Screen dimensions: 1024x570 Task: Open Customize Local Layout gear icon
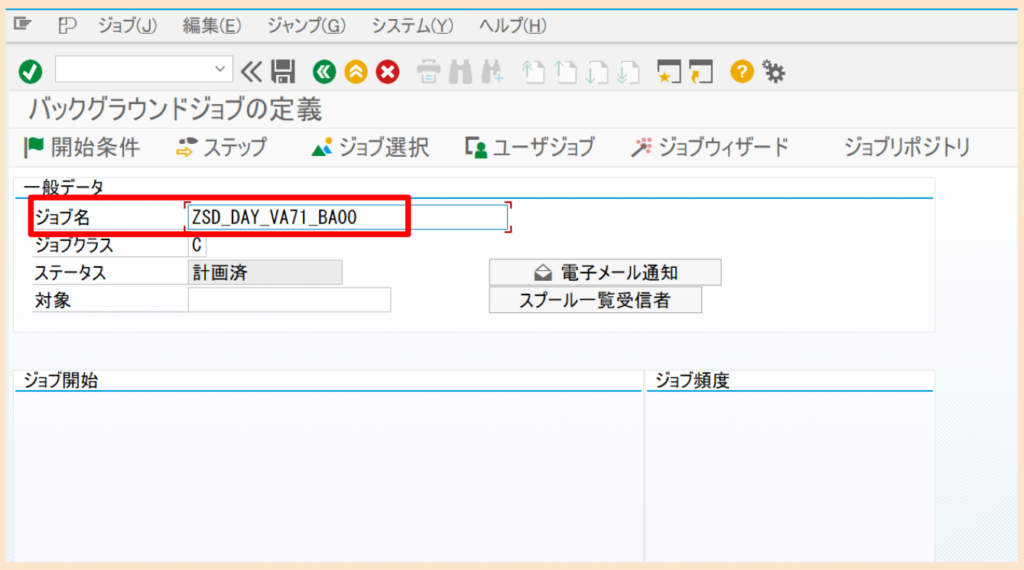click(774, 72)
